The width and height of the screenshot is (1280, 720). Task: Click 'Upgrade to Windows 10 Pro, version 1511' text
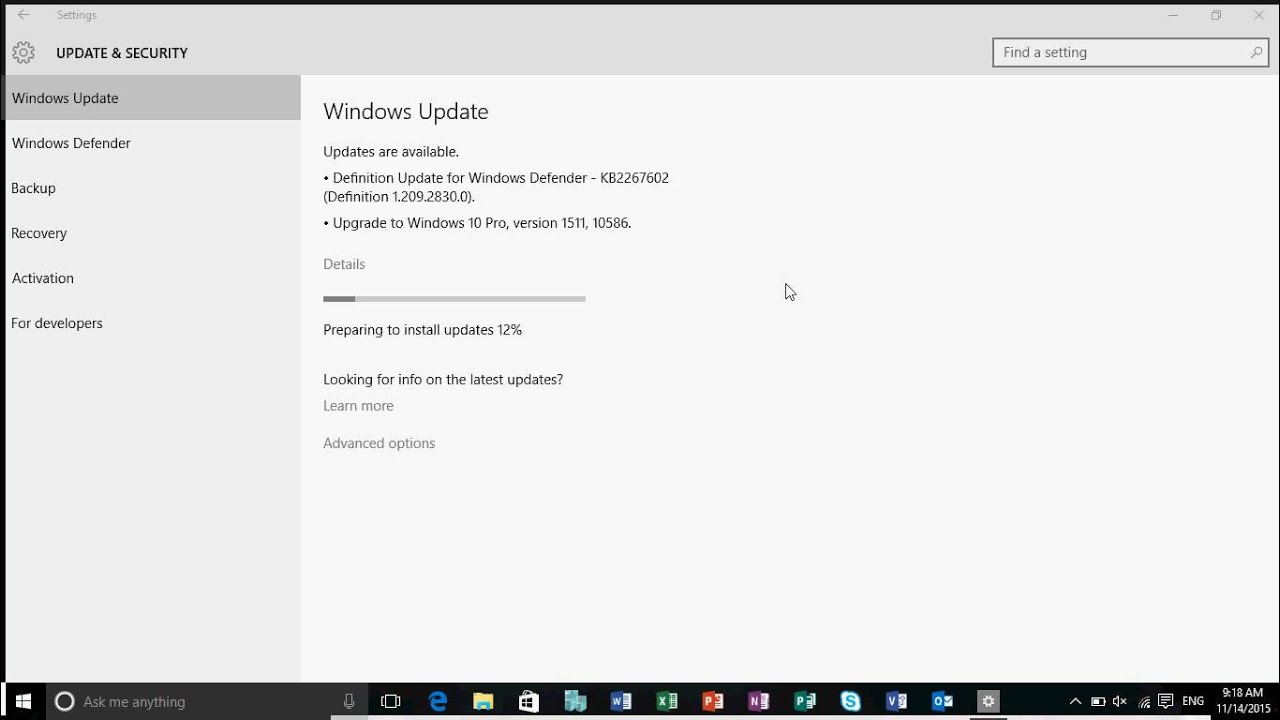[x=477, y=223]
